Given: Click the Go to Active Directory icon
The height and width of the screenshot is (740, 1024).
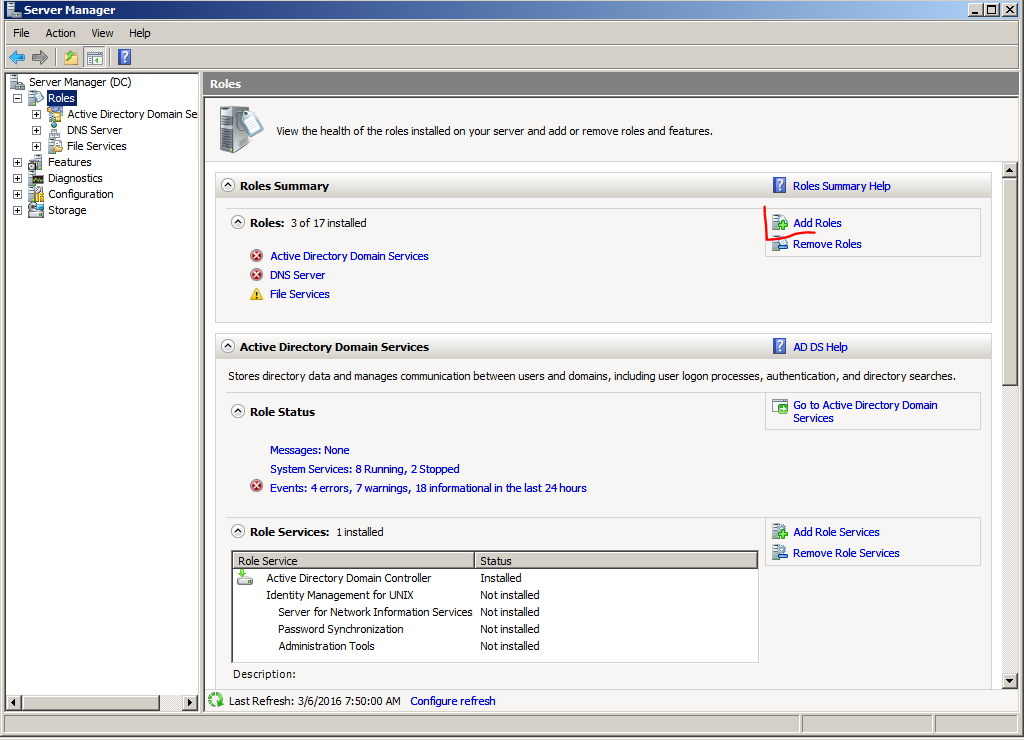Looking at the screenshot, I should (780, 406).
